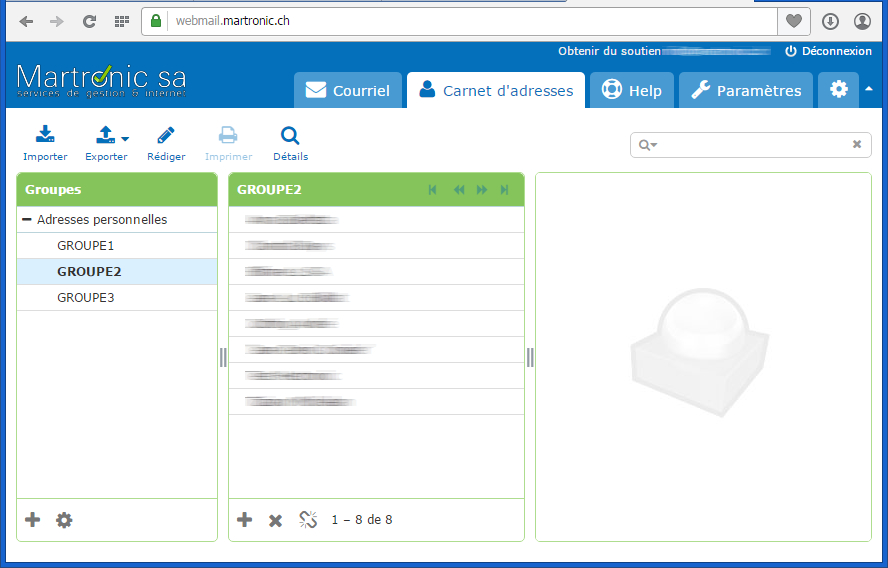Click the Importer contacts icon
Image resolution: width=888 pixels, height=568 pixels.
[45, 136]
